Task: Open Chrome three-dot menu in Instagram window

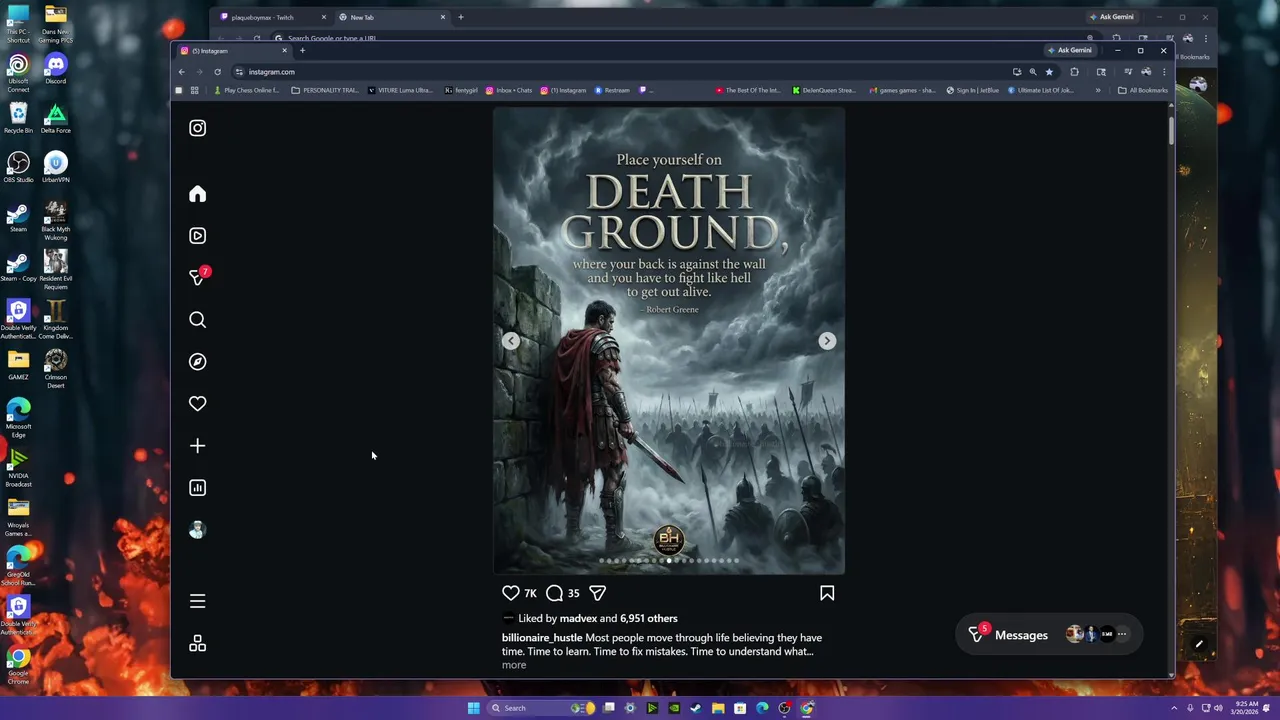Action: click(1164, 72)
